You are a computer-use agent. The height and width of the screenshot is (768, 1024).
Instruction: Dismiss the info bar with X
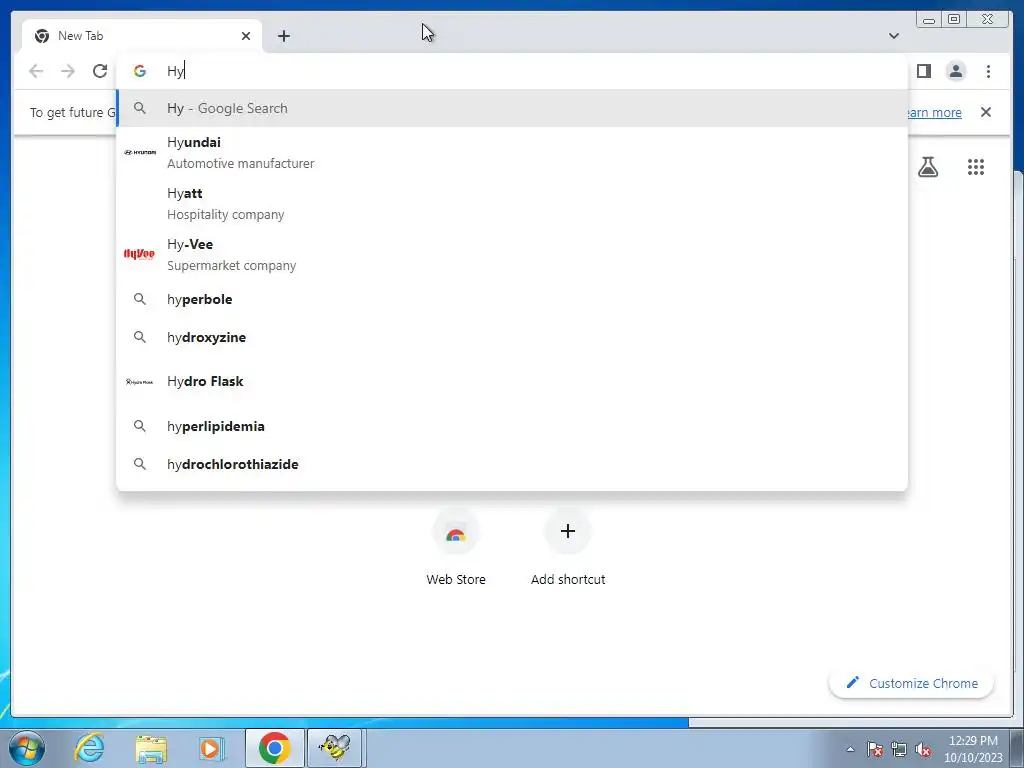[986, 112]
